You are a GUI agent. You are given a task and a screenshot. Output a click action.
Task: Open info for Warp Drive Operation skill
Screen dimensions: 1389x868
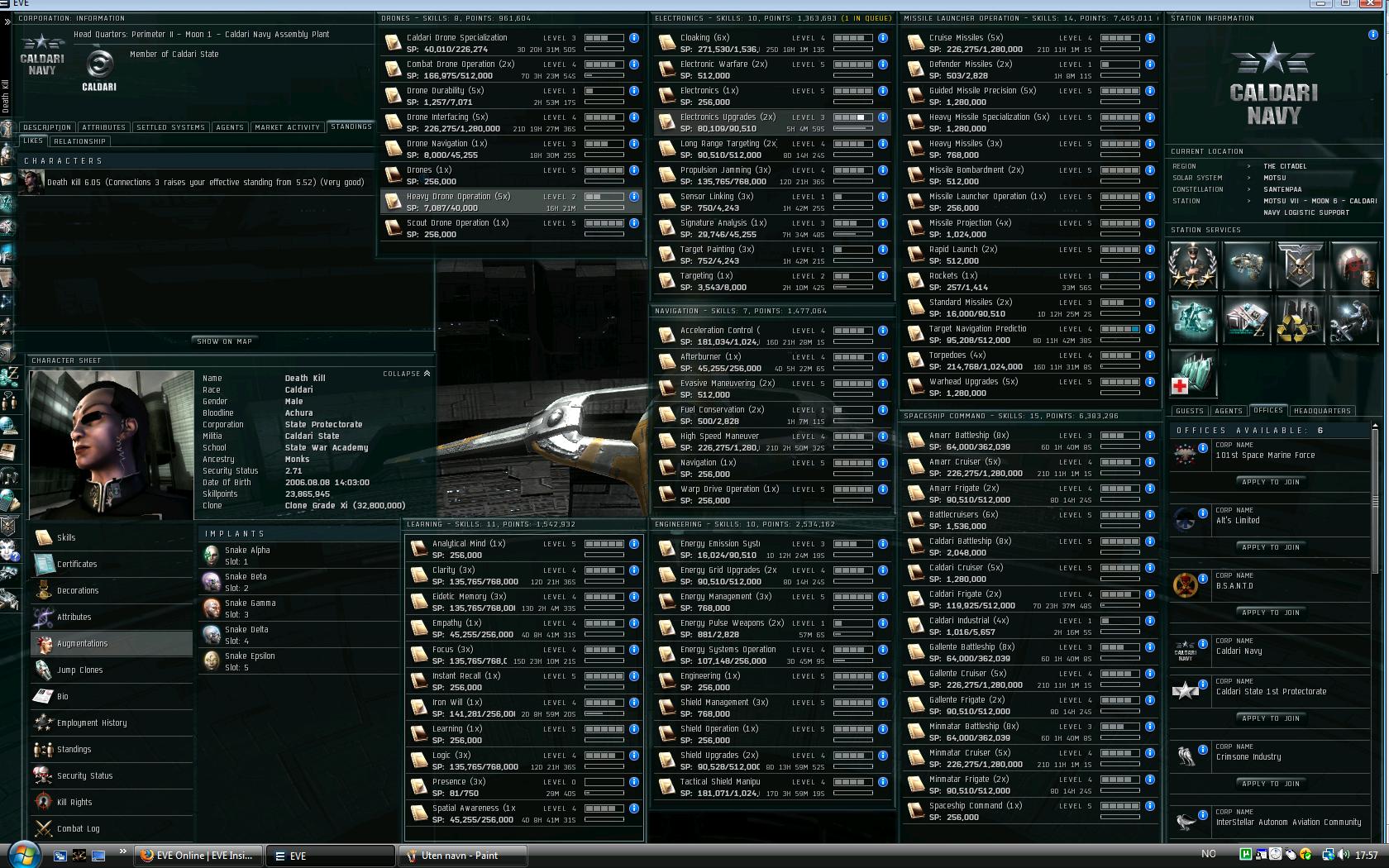[883, 489]
